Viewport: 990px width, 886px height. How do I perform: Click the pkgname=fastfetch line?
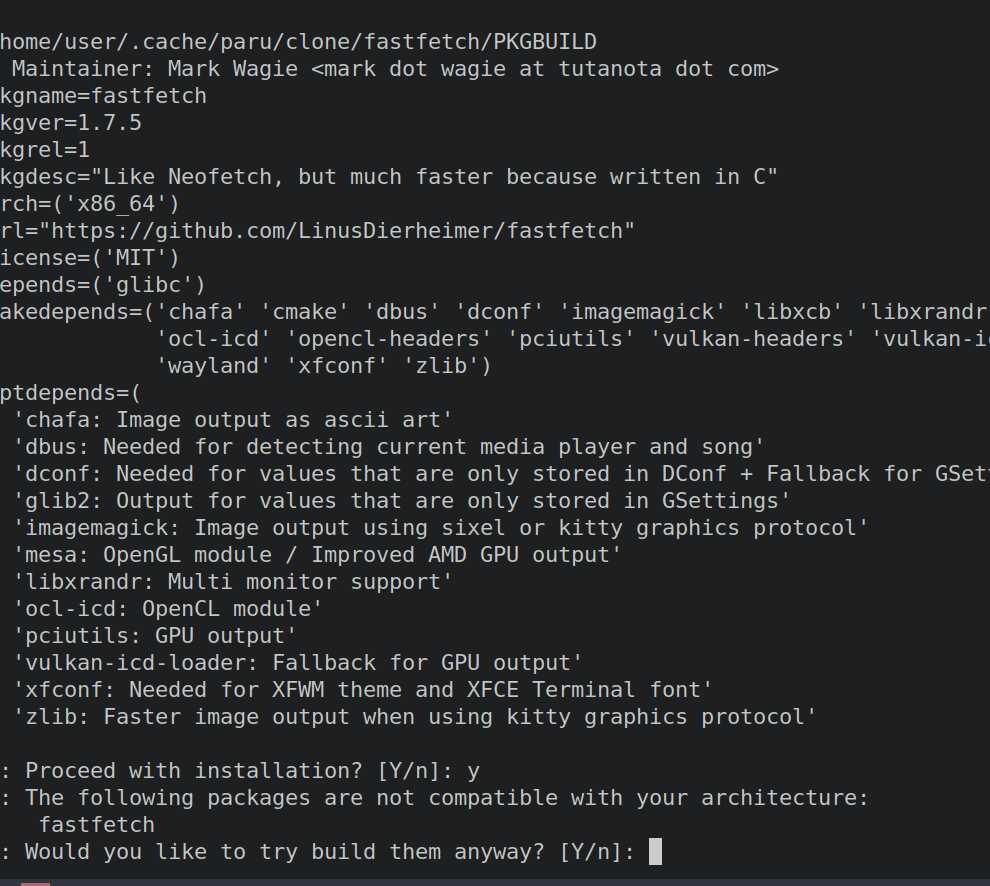point(104,96)
